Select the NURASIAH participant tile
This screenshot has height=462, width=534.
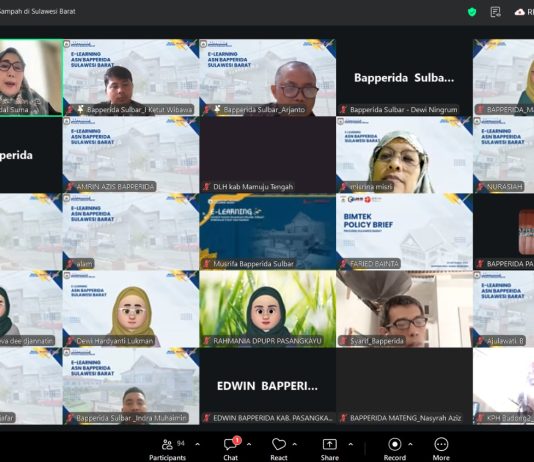(x=503, y=155)
